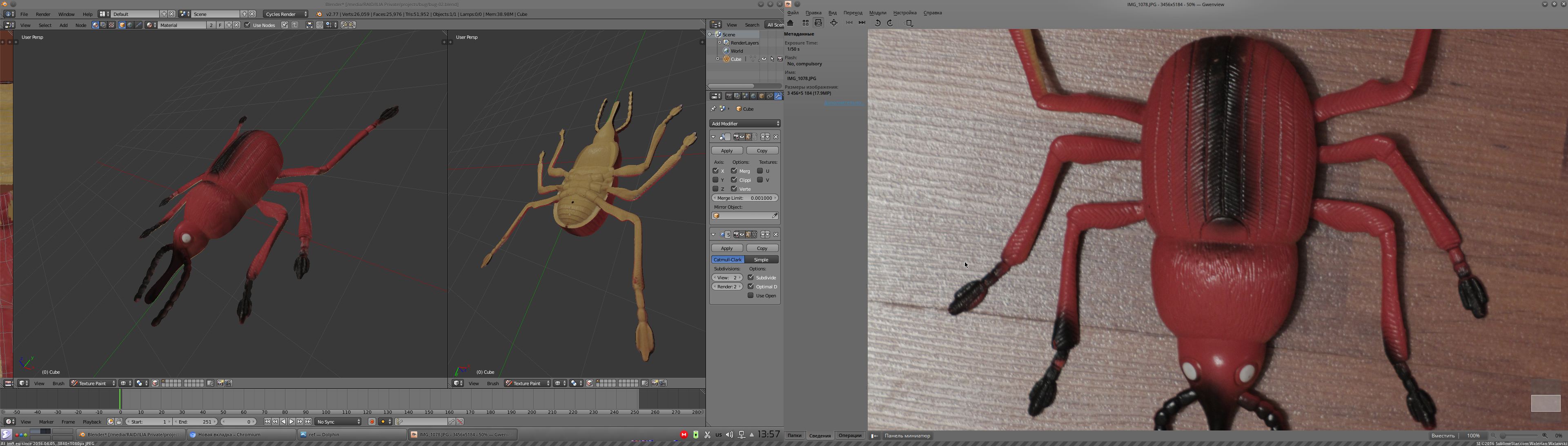Go to next image in Gwenview
Screen dimensions: 1568x446
(x=862, y=23)
